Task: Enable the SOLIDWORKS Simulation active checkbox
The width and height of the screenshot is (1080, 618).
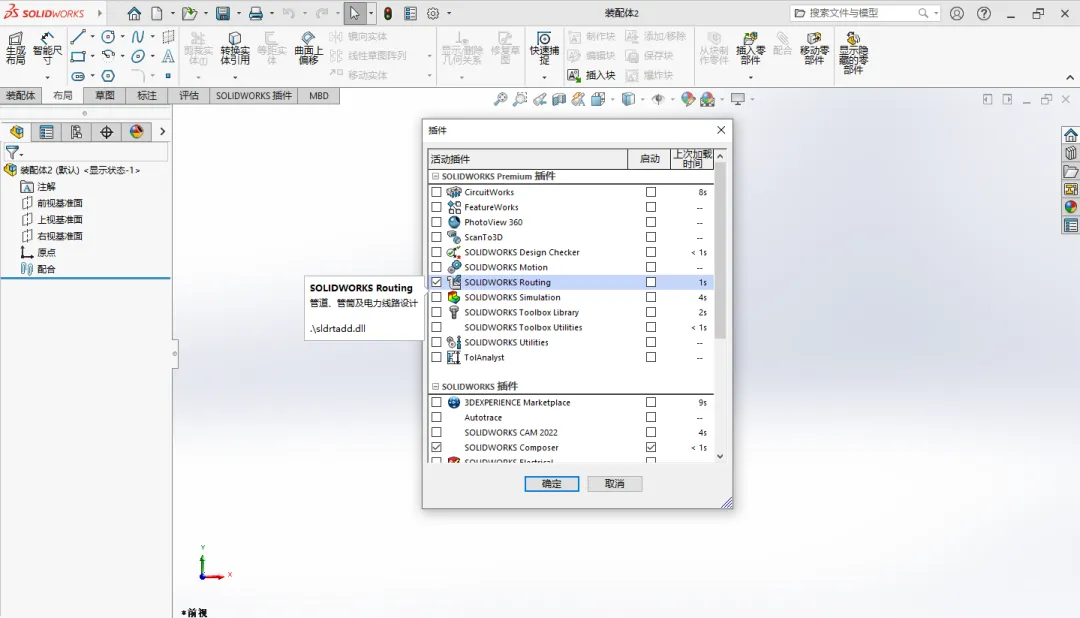Action: (x=436, y=297)
